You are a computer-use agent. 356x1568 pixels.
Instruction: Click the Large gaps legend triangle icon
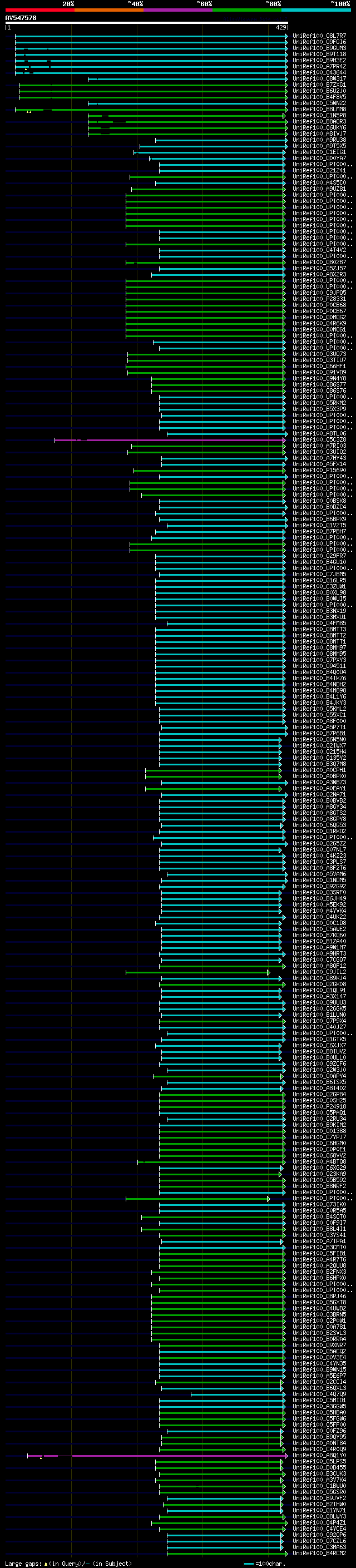[46, 1563]
